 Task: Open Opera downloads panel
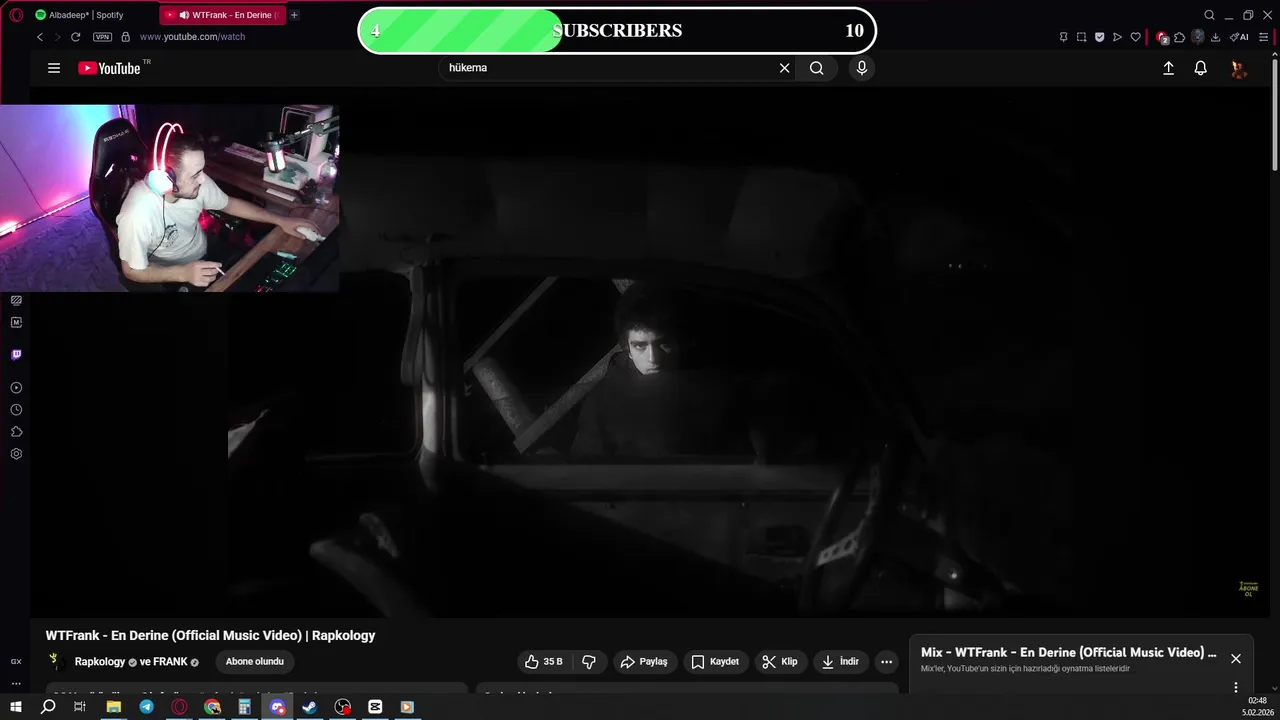(1215, 37)
